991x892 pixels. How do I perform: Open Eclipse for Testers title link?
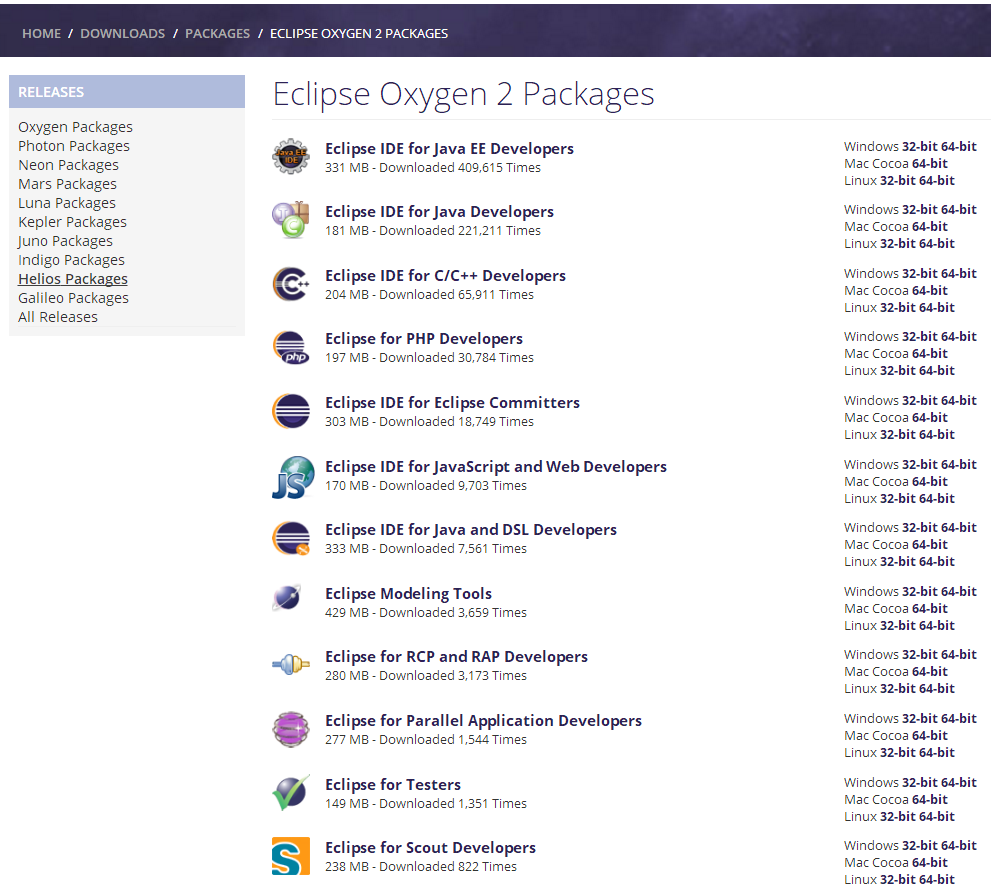coord(393,785)
